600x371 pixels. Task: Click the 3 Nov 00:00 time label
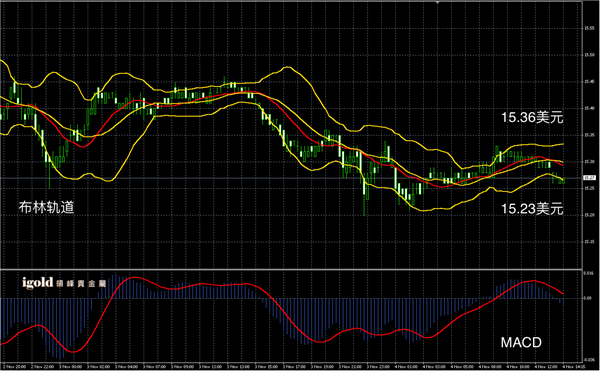(x=70, y=367)
